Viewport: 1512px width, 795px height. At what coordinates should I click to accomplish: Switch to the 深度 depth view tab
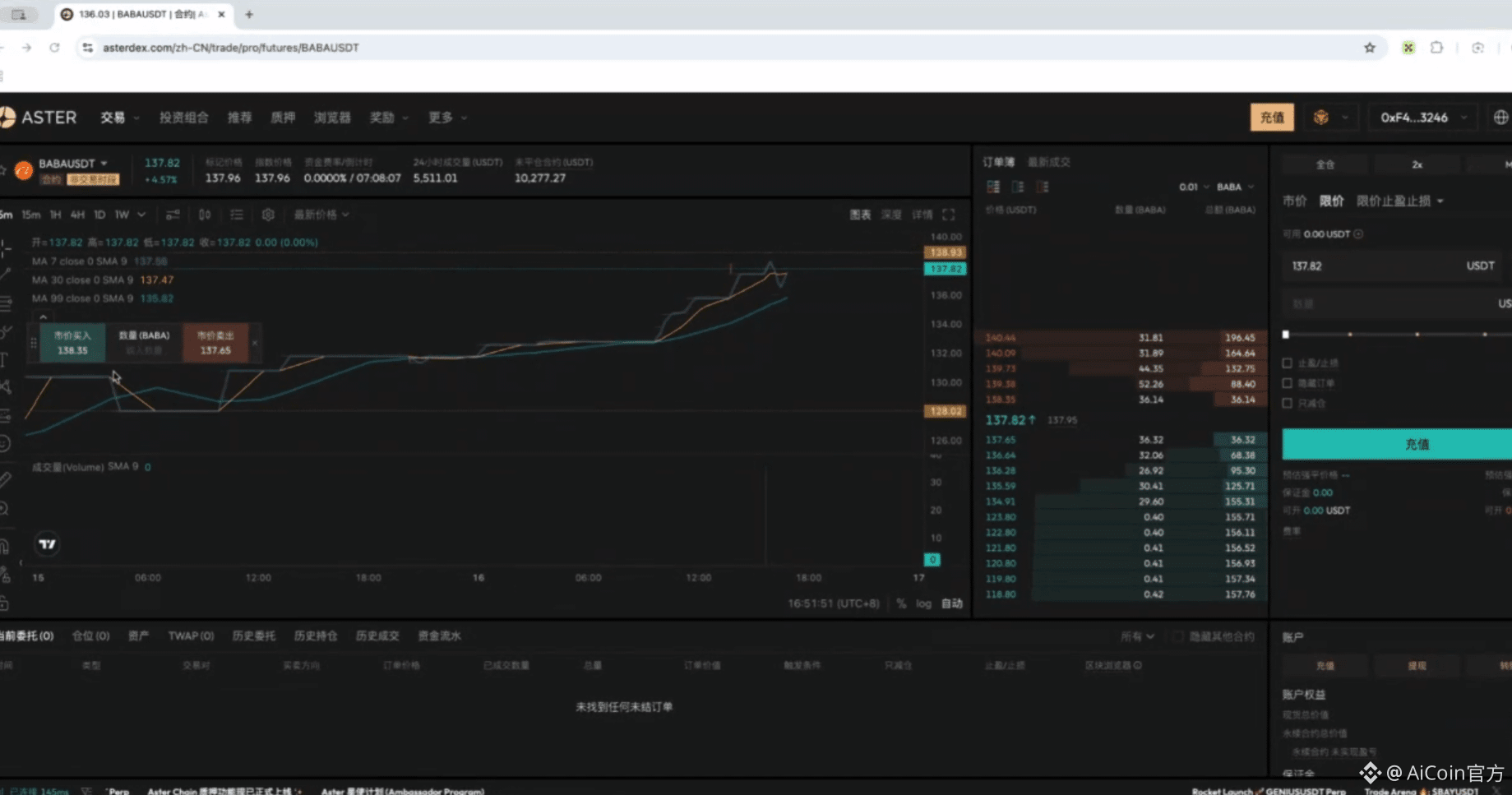(x=891, y=215)
